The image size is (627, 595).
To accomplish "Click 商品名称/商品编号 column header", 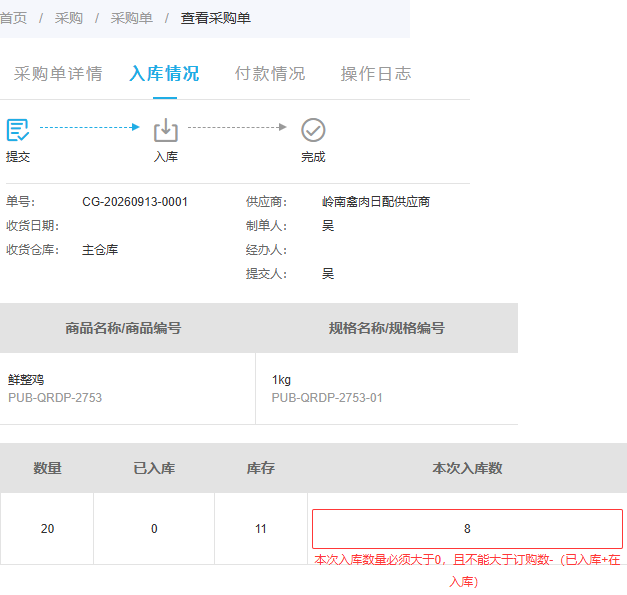I will click(x=123, y=328).
